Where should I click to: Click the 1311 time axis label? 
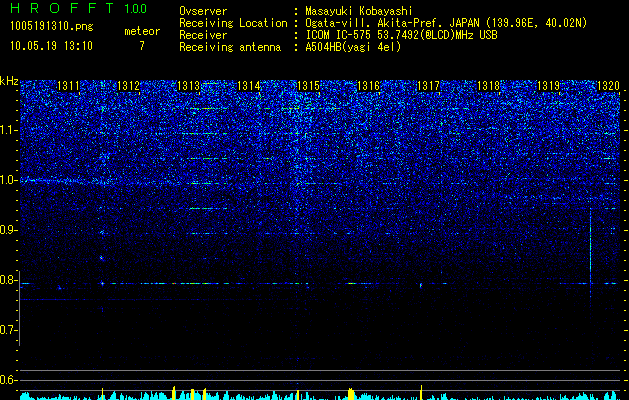click(x=68, y=86)
